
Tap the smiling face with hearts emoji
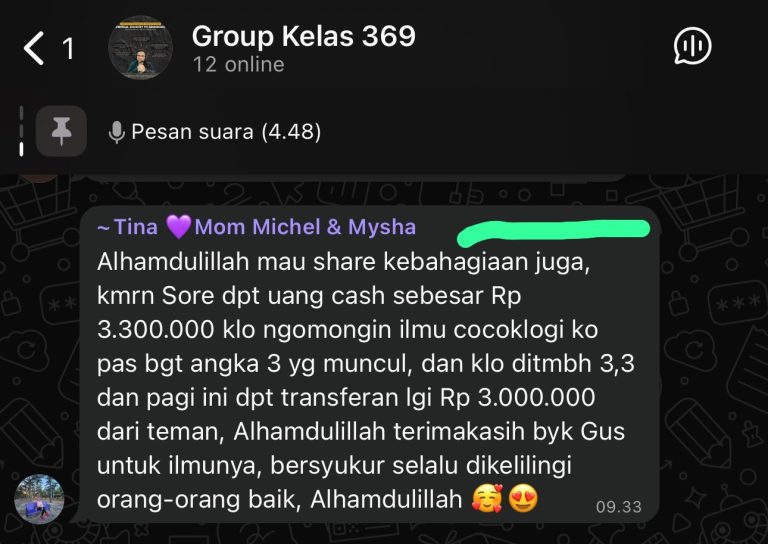487,498
